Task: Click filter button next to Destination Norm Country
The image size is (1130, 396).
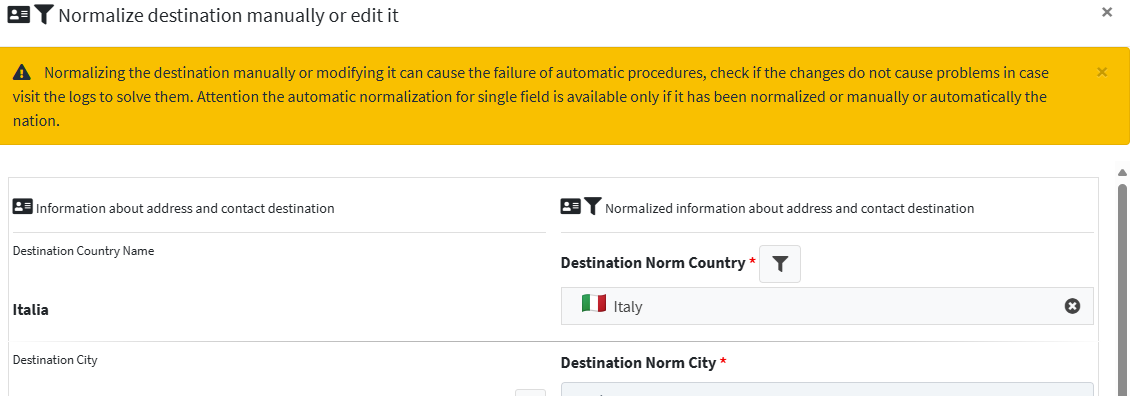Action: [x=780, y=264]
